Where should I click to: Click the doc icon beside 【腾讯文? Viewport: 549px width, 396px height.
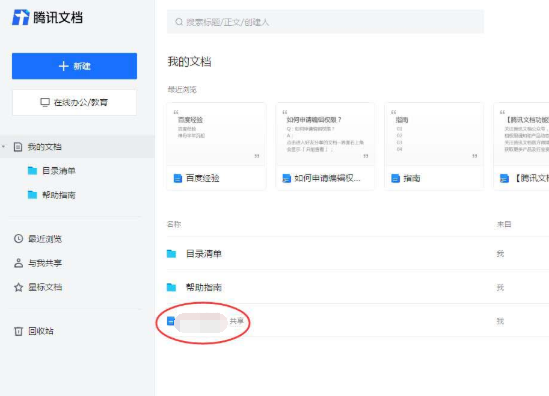coord(504,178)
